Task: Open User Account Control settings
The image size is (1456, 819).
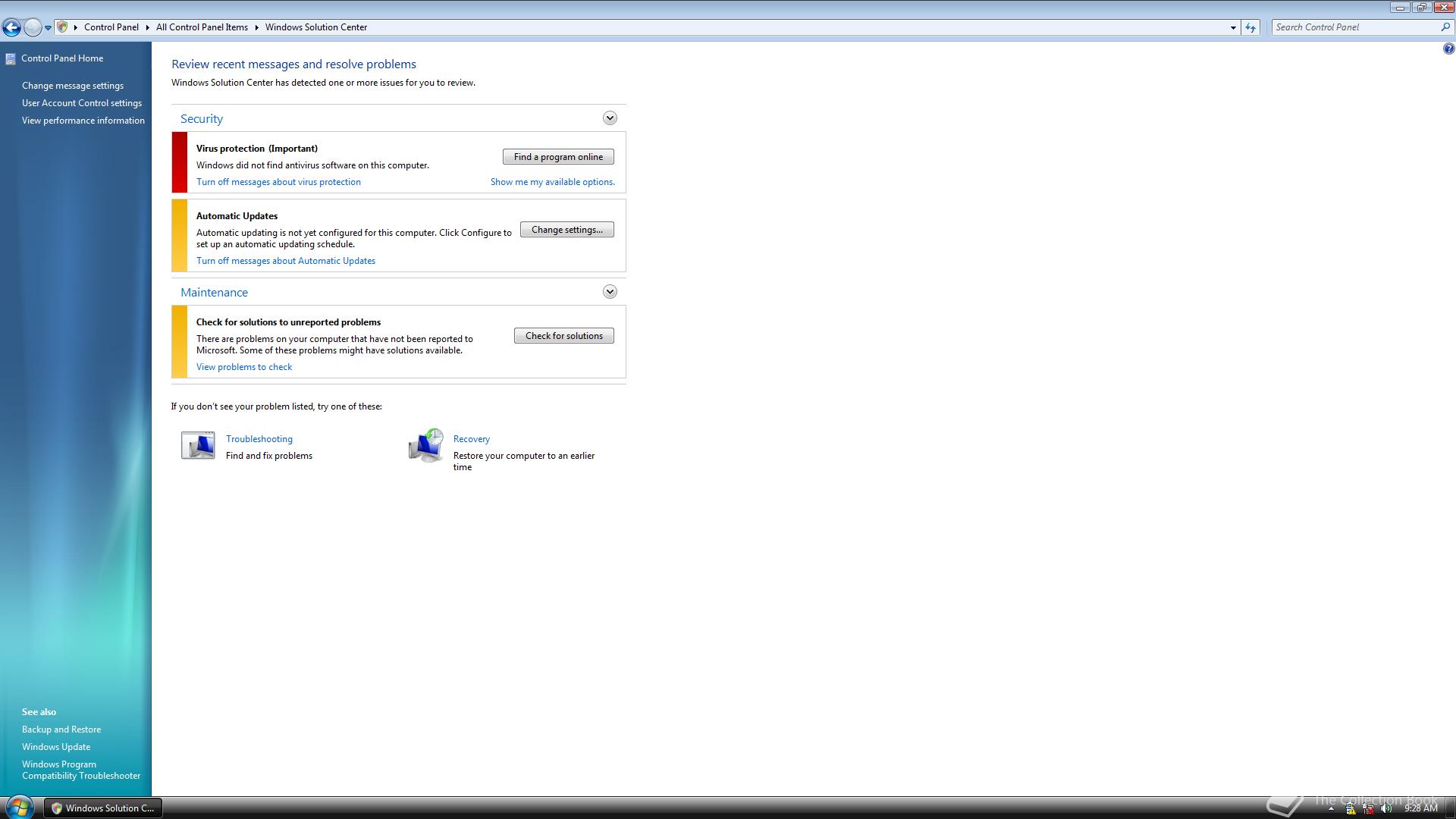Action: point(82,103)
